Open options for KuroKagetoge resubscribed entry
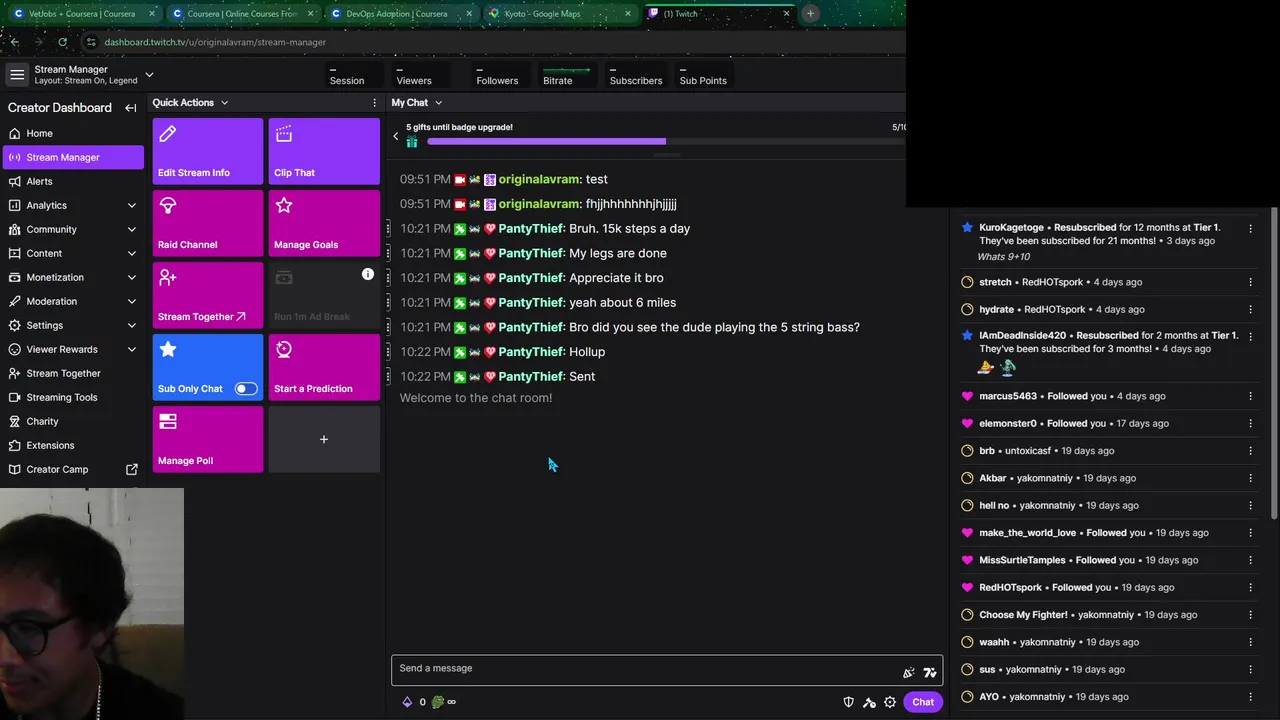 coord(1250,228)
